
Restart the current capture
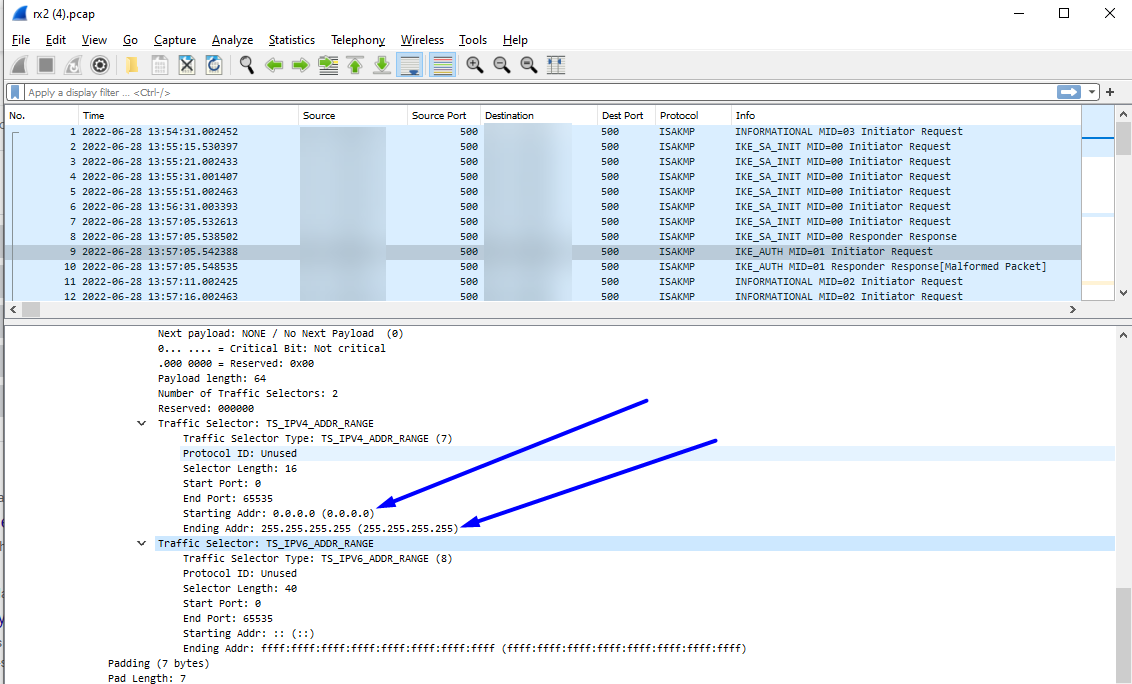coord(72,64)
